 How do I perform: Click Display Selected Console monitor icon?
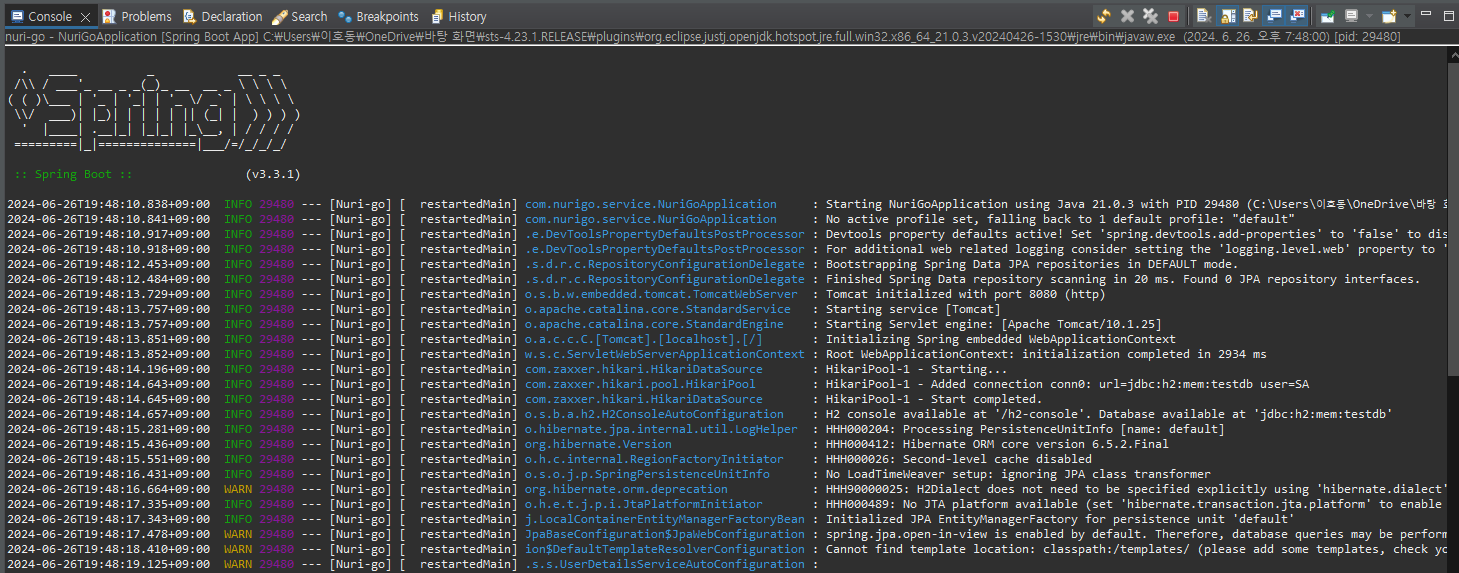point(1351,16)
